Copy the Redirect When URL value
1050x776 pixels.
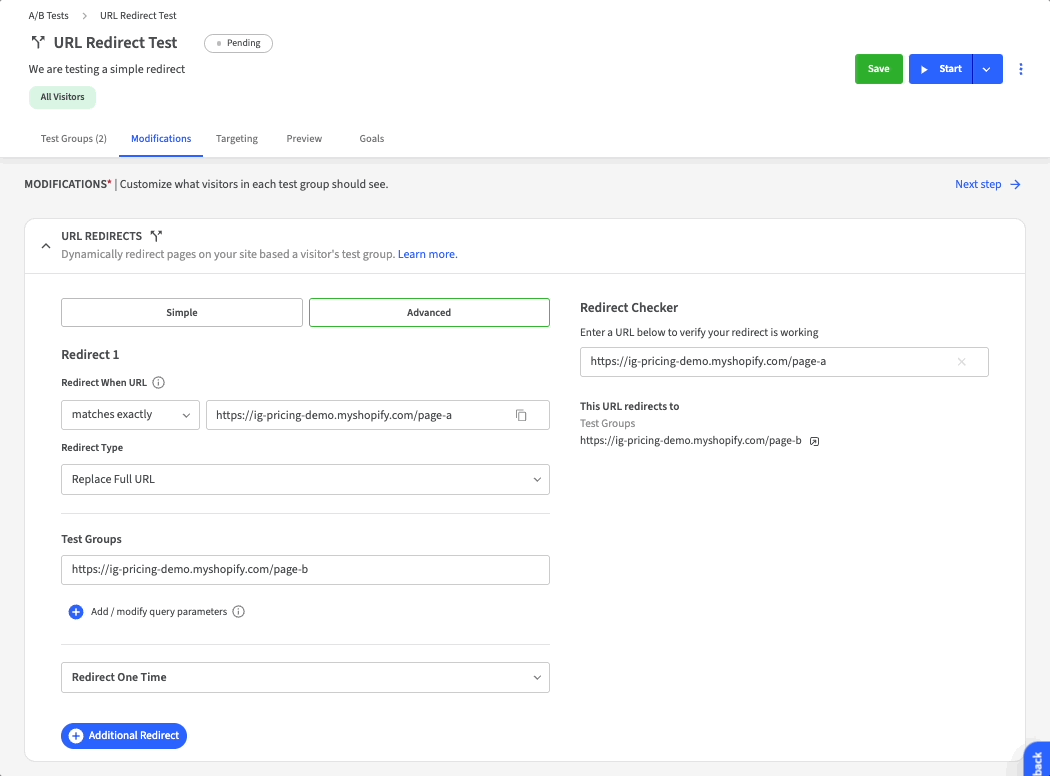tap(521, 415)
